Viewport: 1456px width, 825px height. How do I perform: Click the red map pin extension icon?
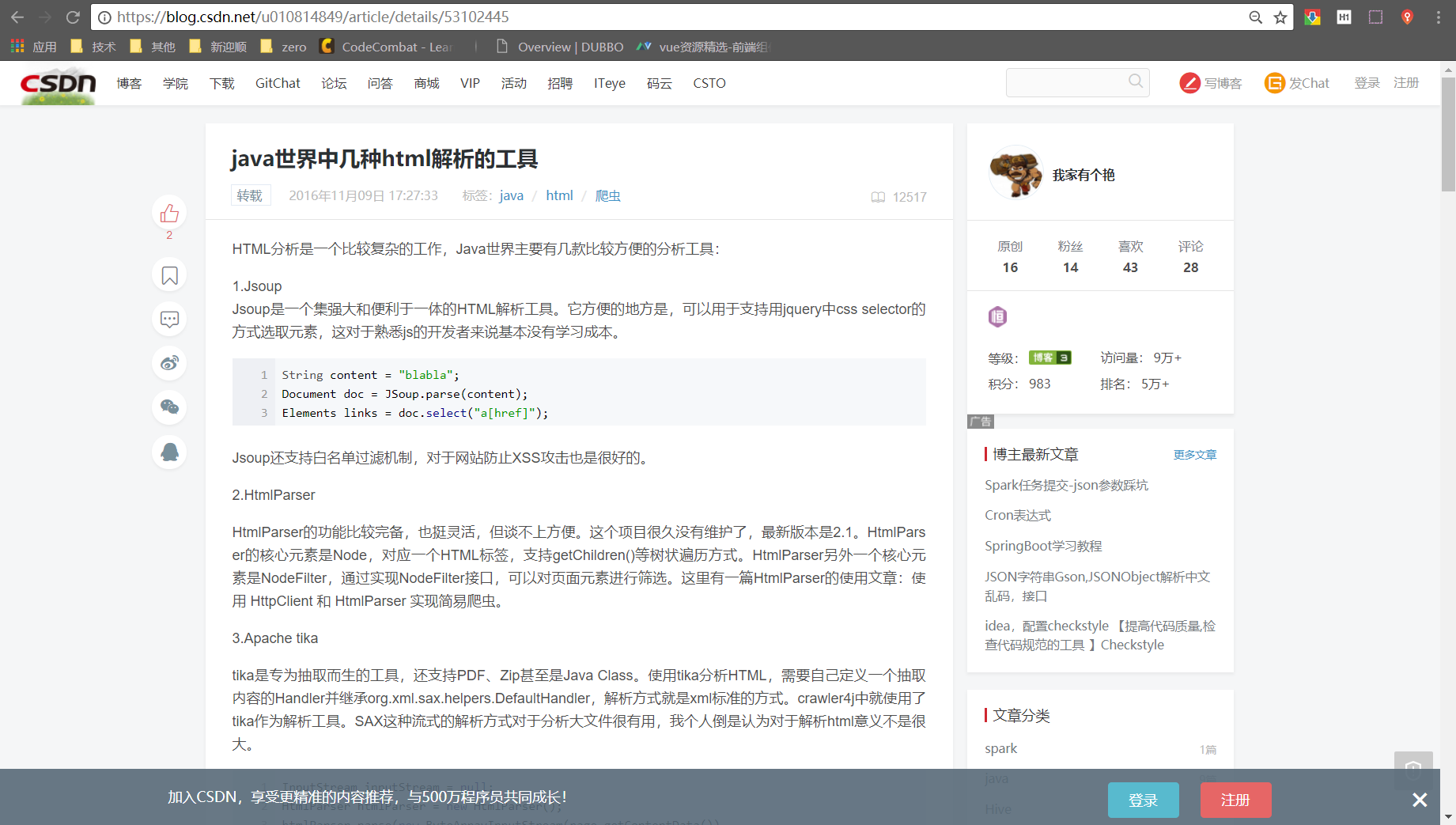[1407, 17]
